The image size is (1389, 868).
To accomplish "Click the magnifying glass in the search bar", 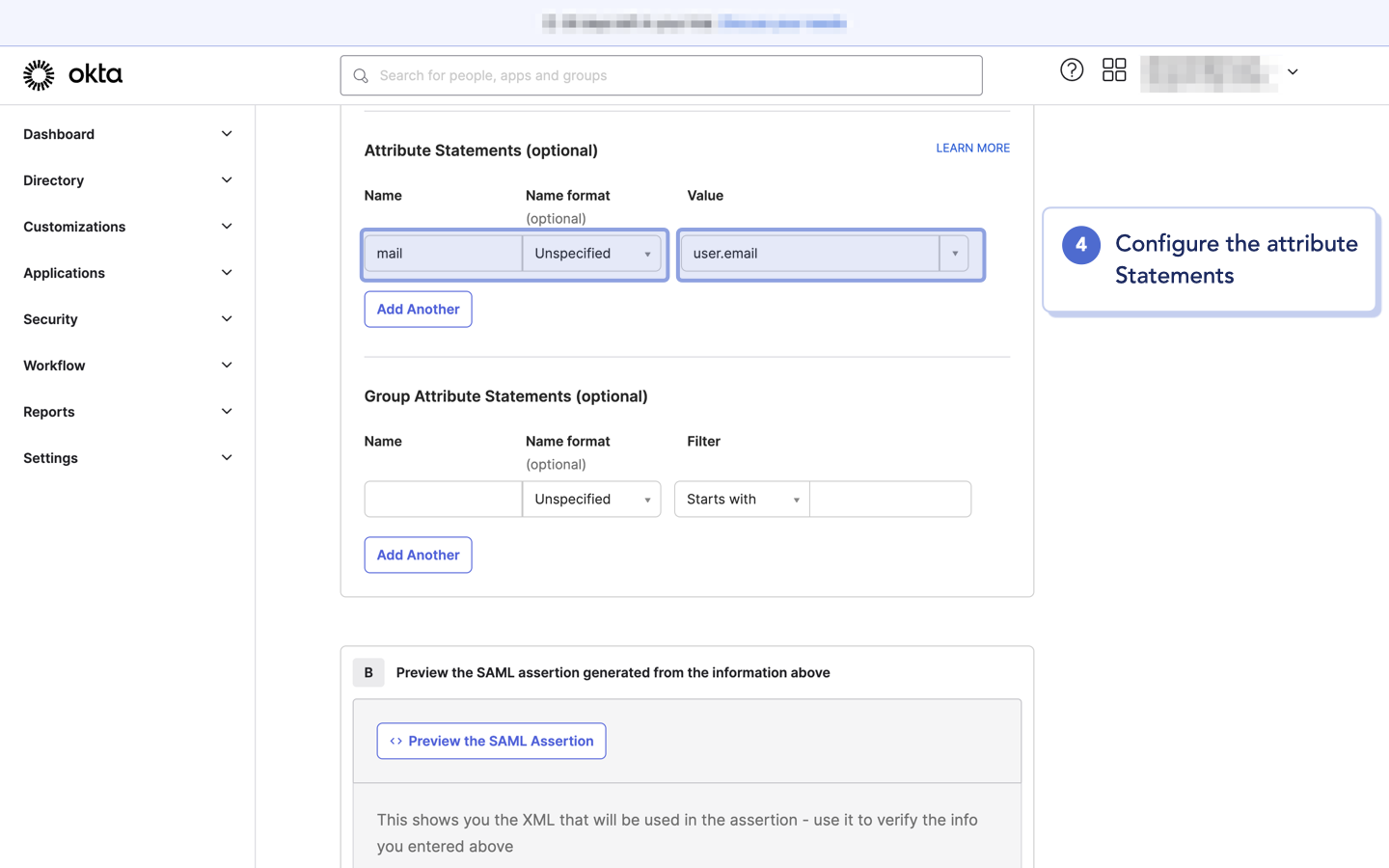I will [360, 74].
